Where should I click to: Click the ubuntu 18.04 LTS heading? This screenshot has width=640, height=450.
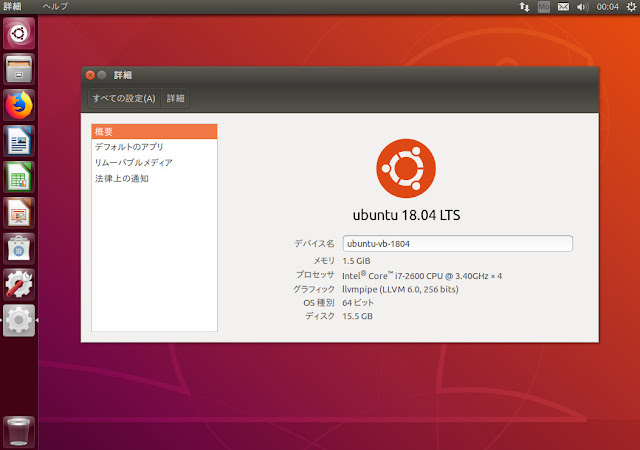(407, 215)
